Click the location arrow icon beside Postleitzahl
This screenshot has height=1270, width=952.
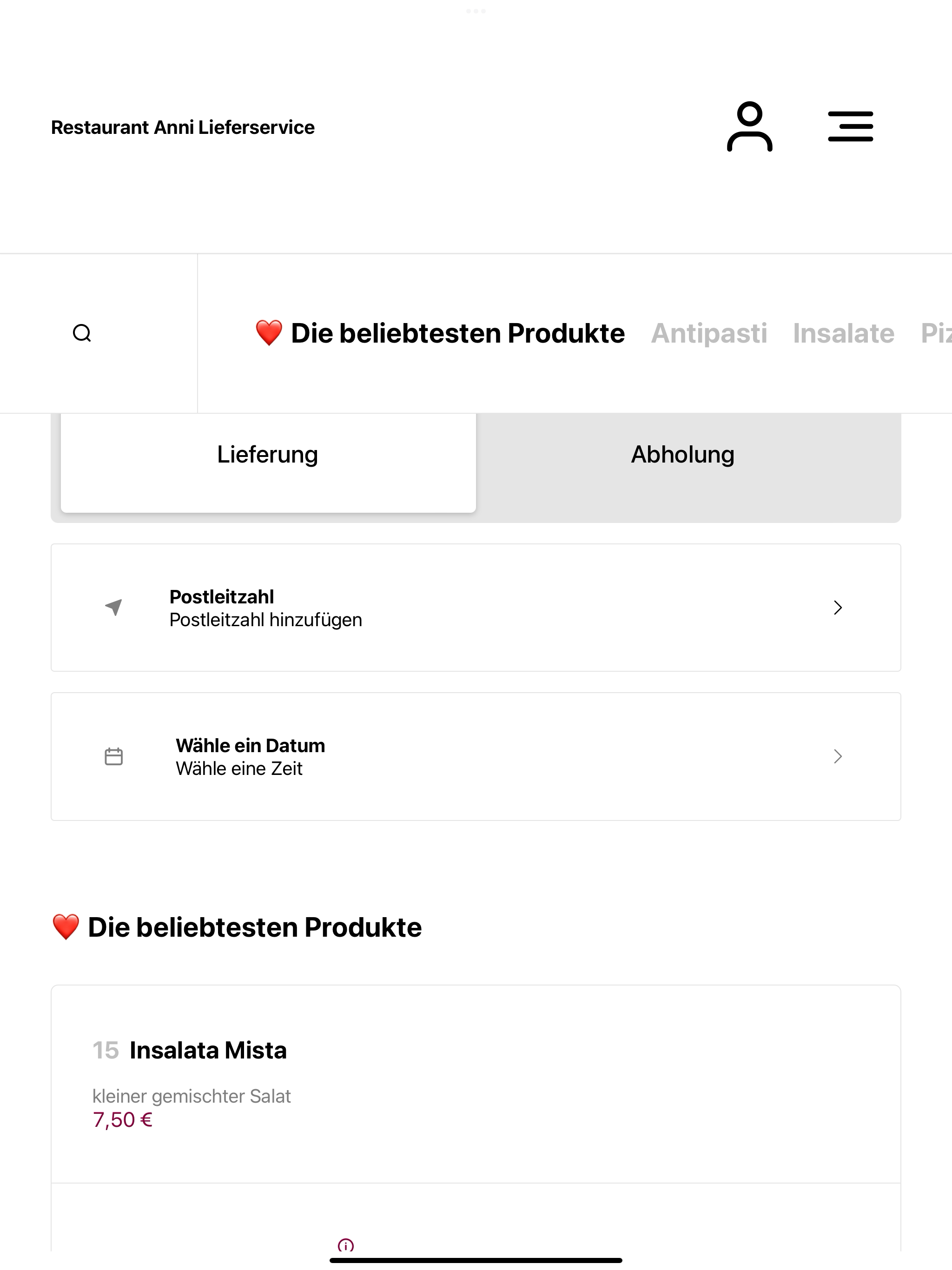click(x=114, y=607)
